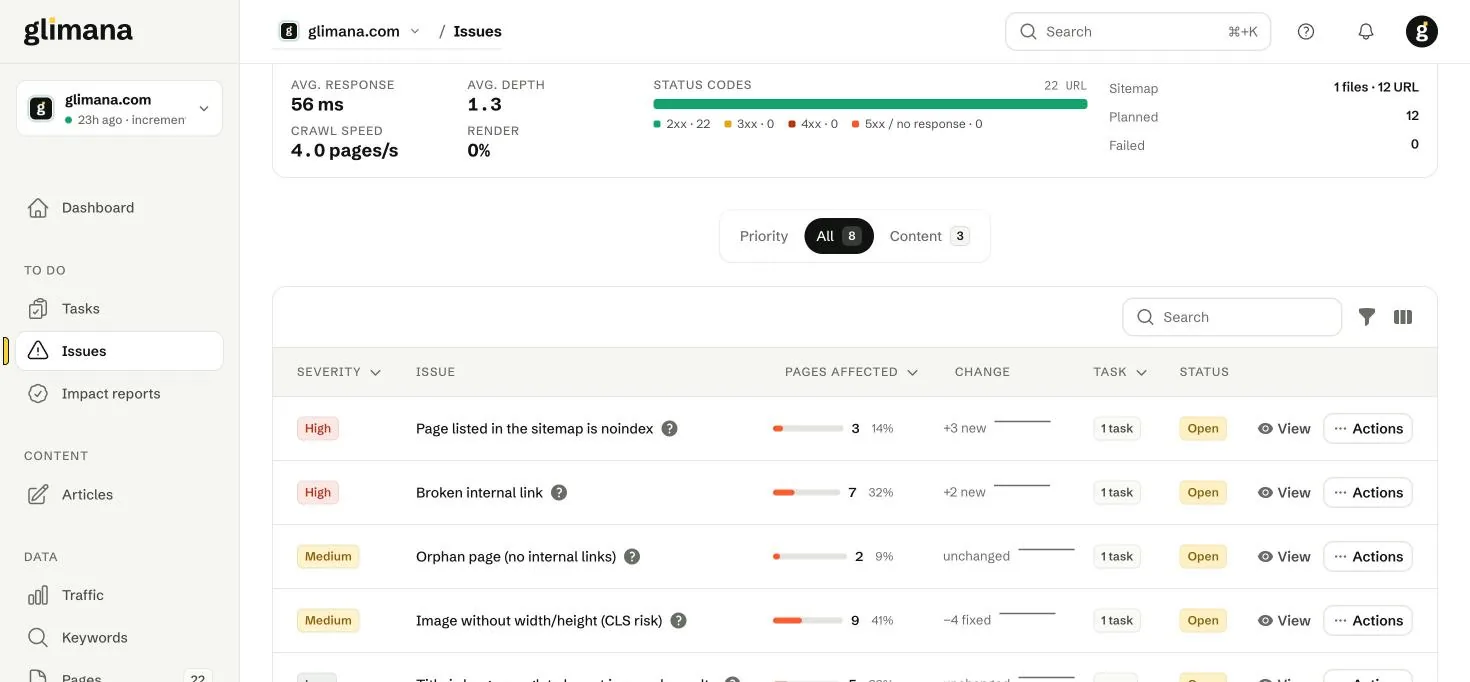Open Actions for sitemap noindex issue
Screen dimensions: 1470x682
(x=1368, y=428)
